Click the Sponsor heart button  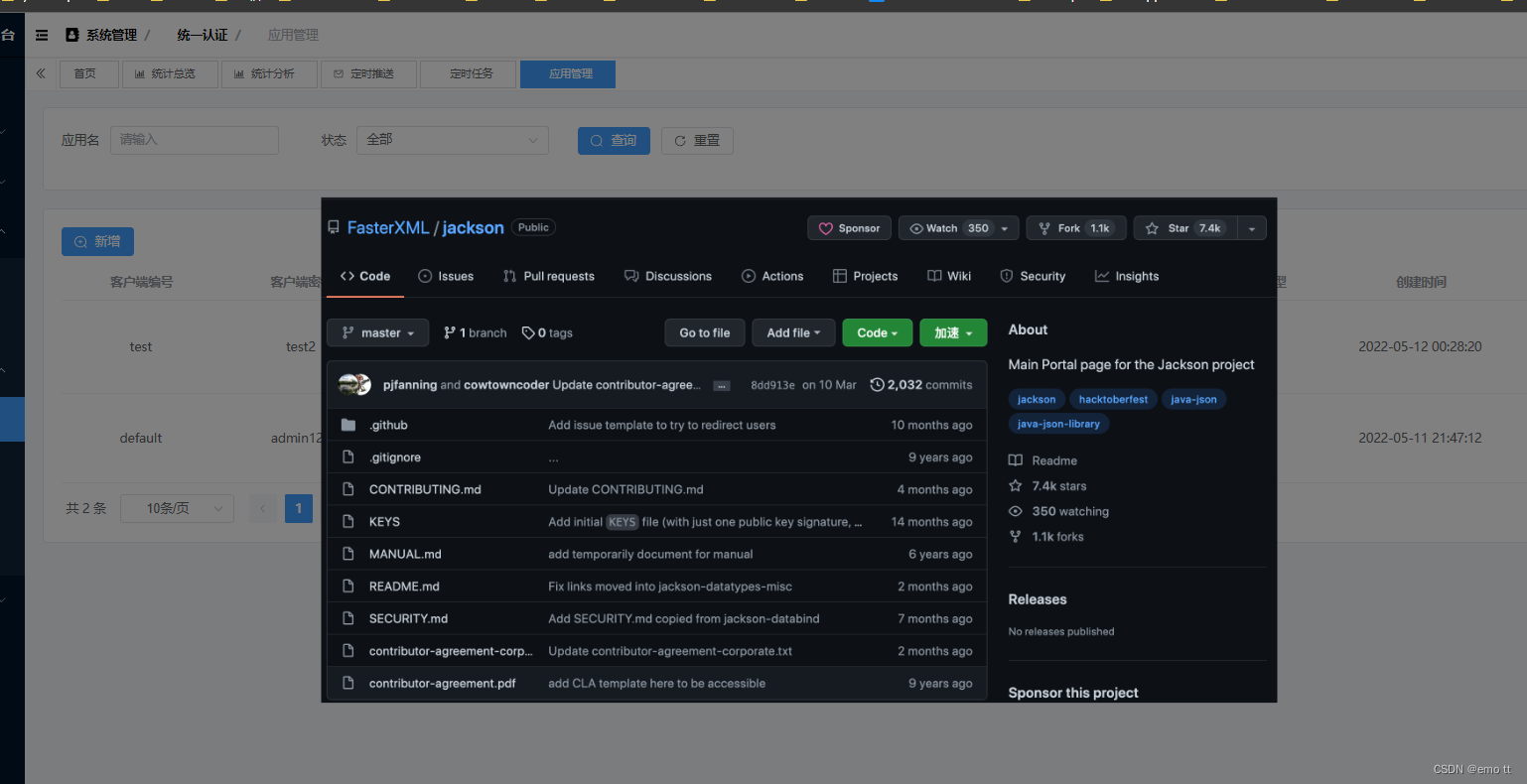[850, 228]
